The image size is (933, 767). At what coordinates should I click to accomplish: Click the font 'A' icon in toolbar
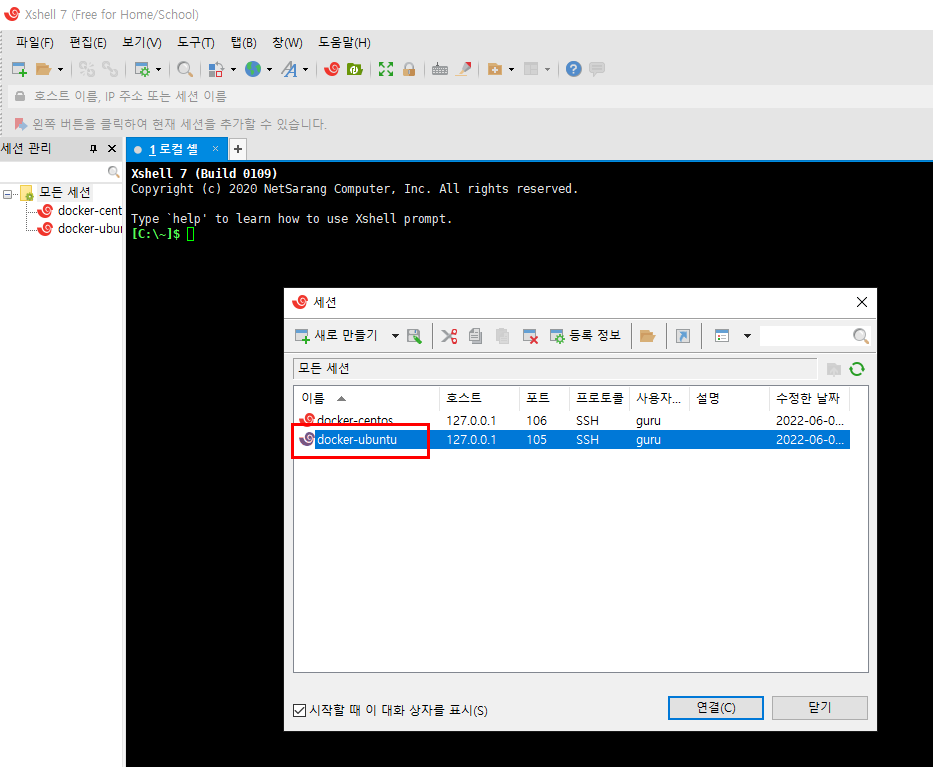click(x=289, y=69)
